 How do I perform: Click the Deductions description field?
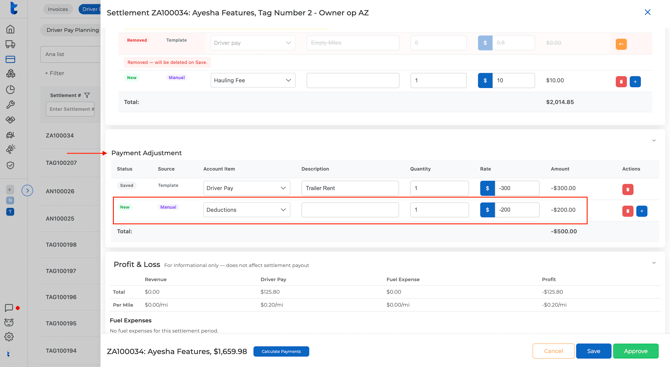[x=350, y=210]
